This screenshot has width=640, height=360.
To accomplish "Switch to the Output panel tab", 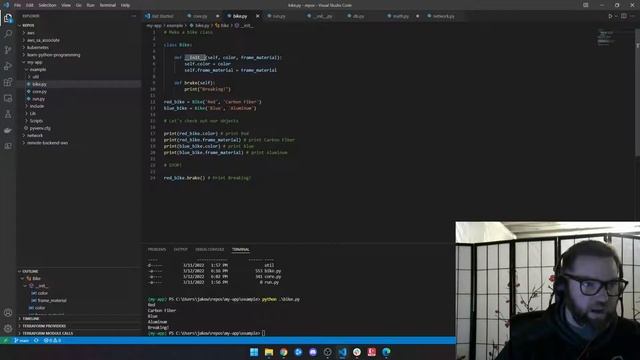I will (x=180, y=249).
